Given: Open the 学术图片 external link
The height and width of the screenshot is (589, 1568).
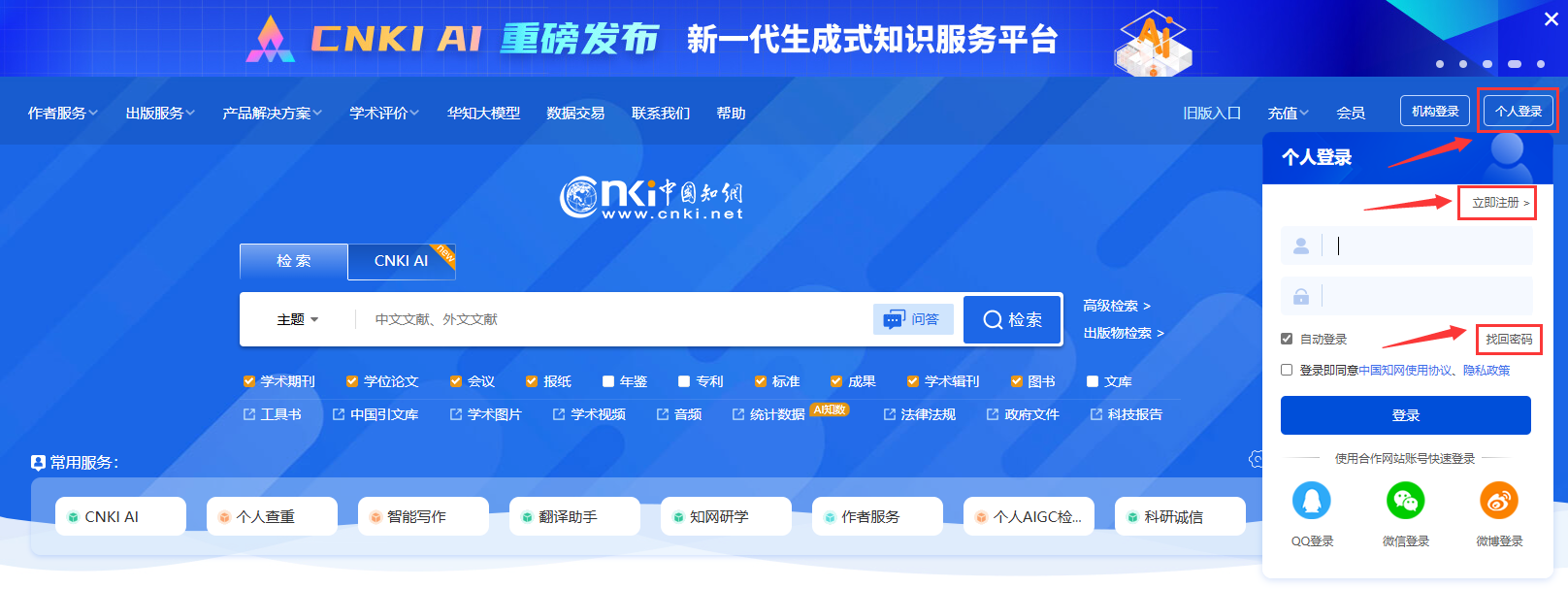Looking at the screenshot, I should 485,414.
